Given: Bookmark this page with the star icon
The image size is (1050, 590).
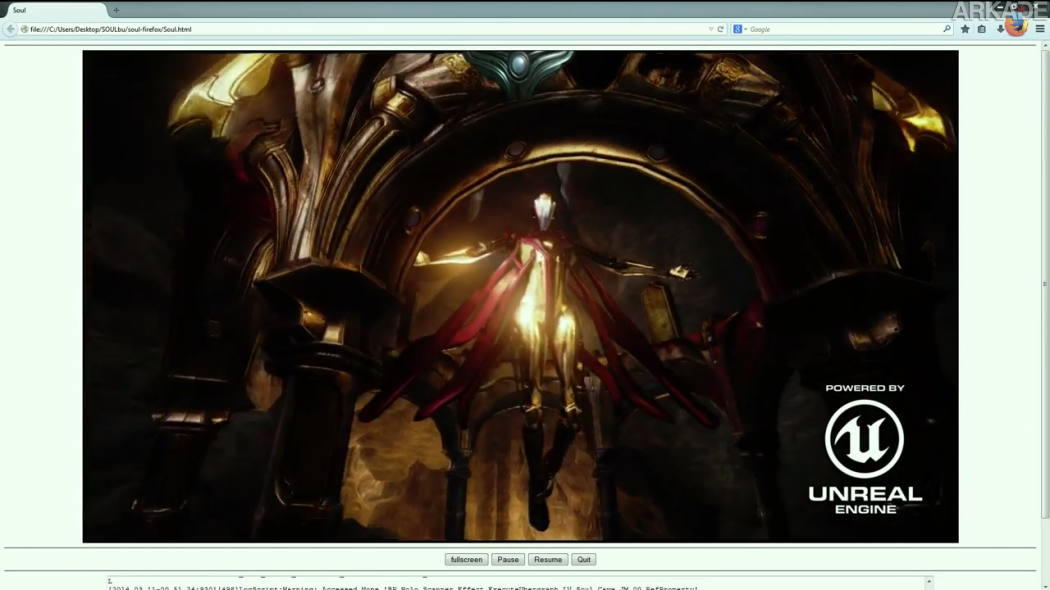Looking at the screenshot, I should point(965,29).
